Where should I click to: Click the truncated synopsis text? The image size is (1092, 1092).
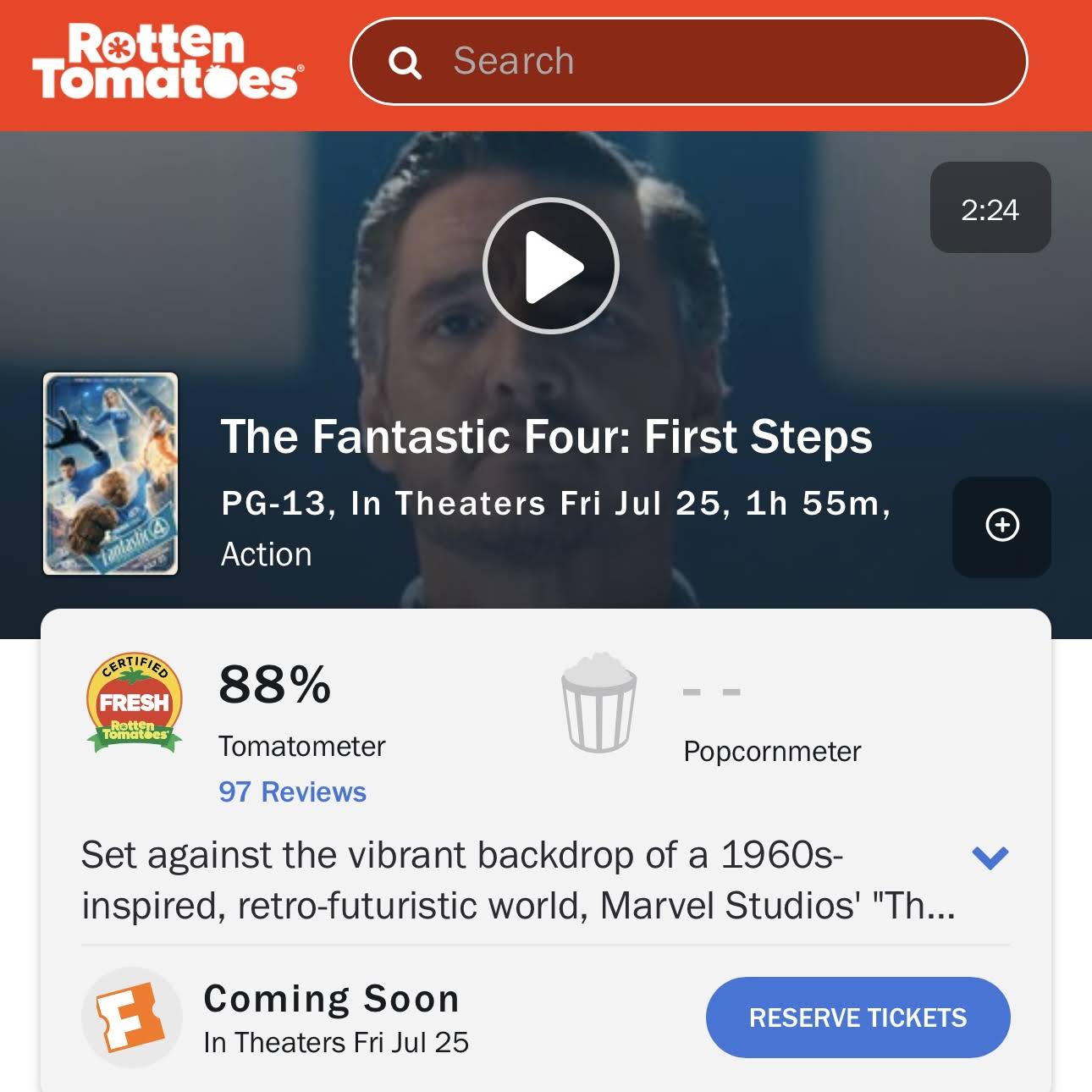click(518, 880)
